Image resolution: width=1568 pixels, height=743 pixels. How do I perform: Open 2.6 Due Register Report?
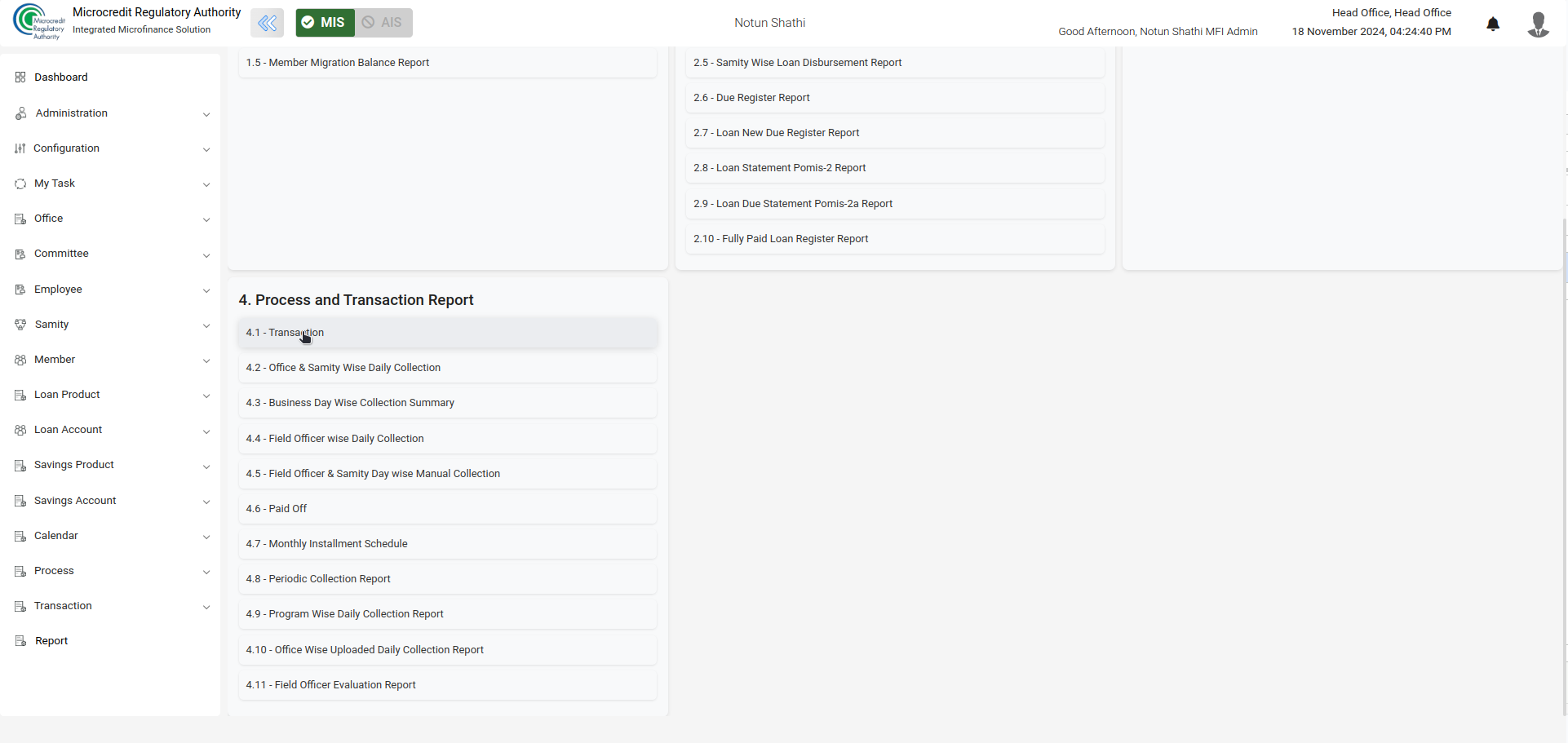pos(895,98)
